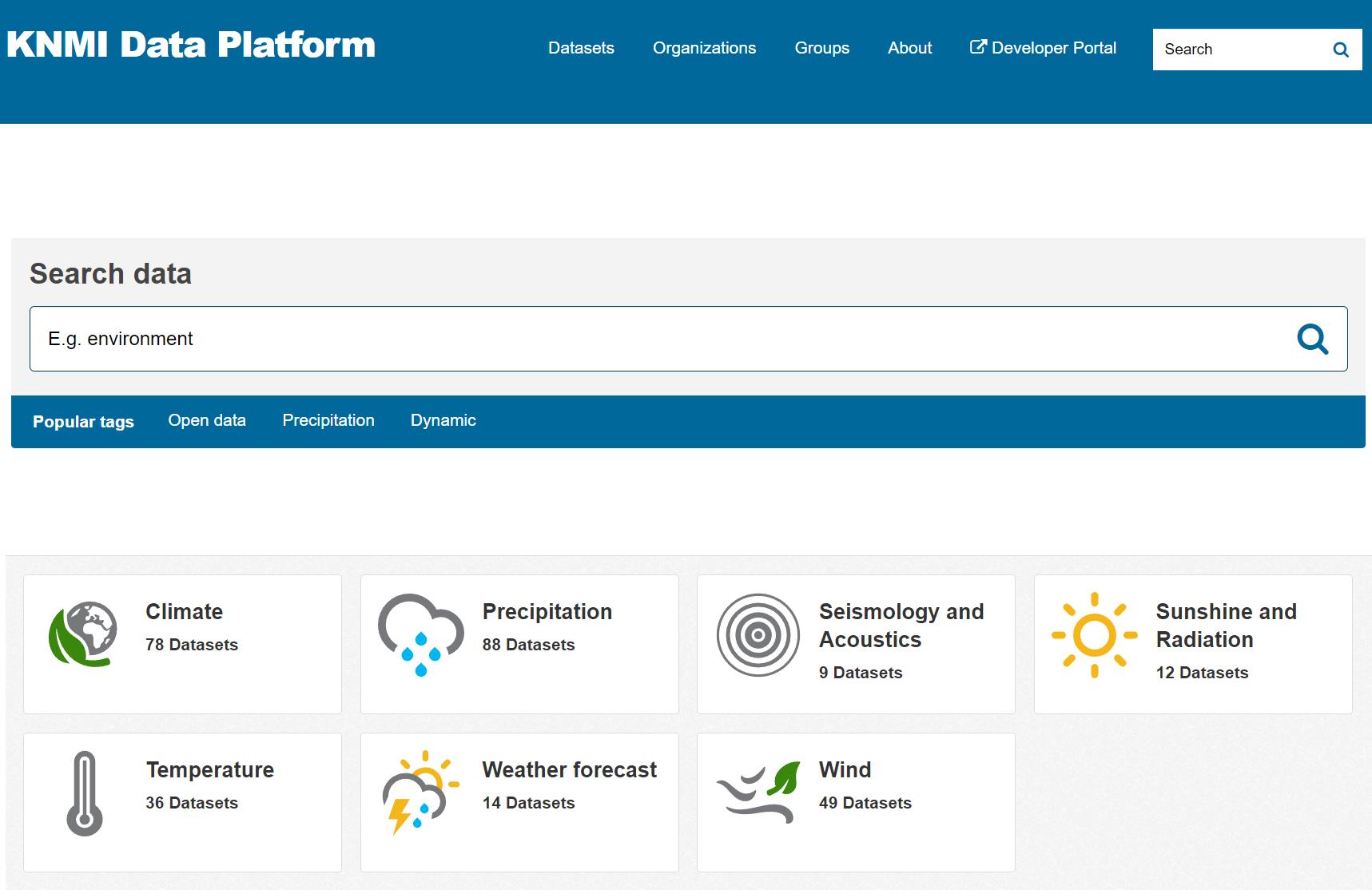Screen dimensions: 1372x890
Task: Select the Dynamic popular tag
Action: [x=443, y=420]
